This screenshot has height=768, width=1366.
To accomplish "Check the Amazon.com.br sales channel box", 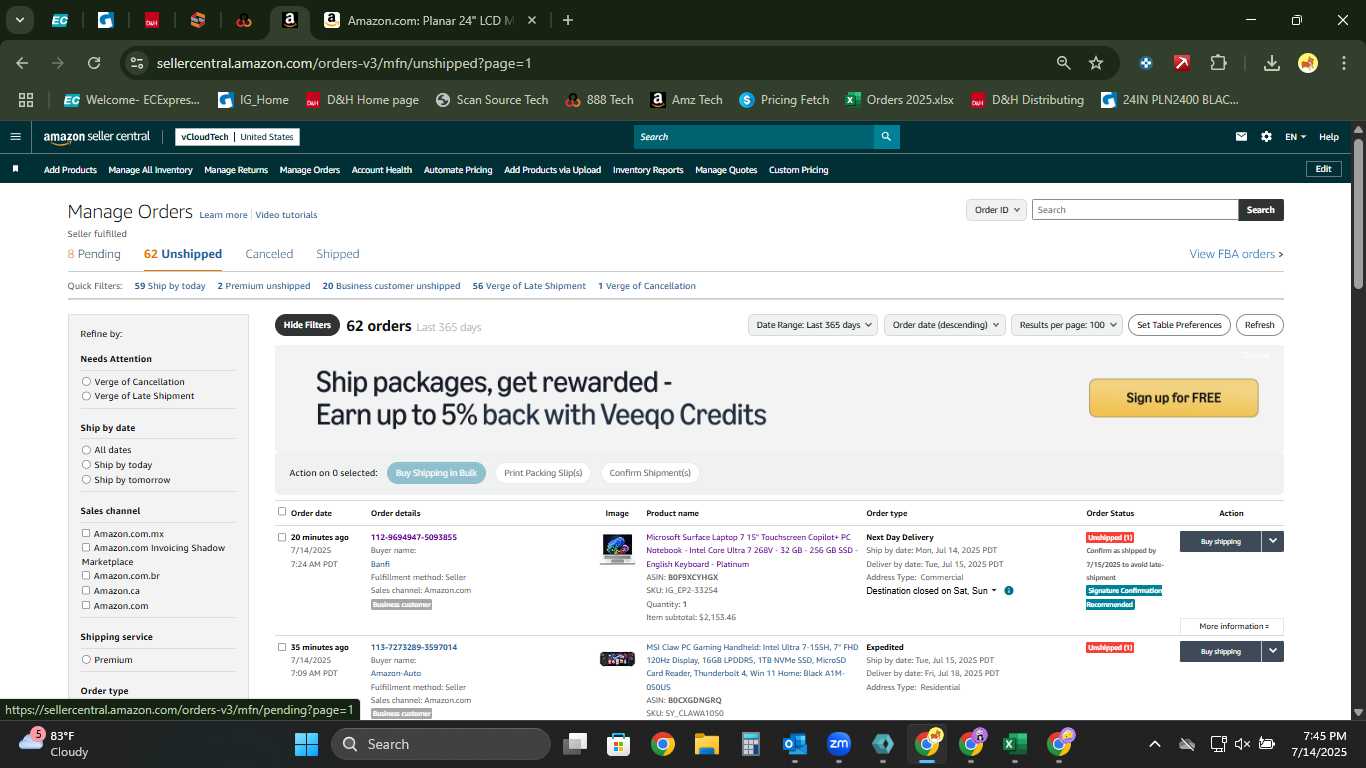I will [86, 575].
